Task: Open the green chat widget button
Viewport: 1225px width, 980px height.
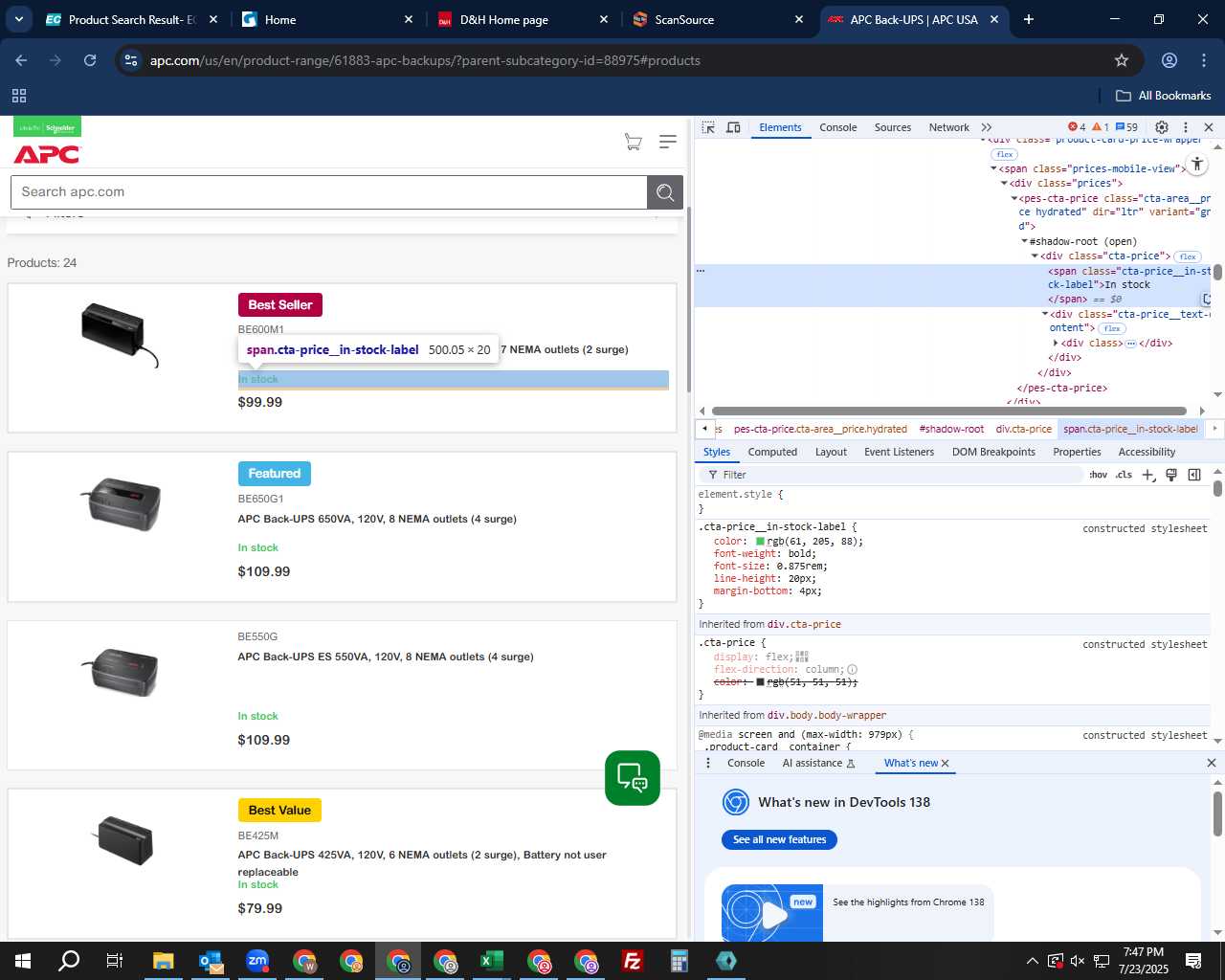Action: click(633, 778)
